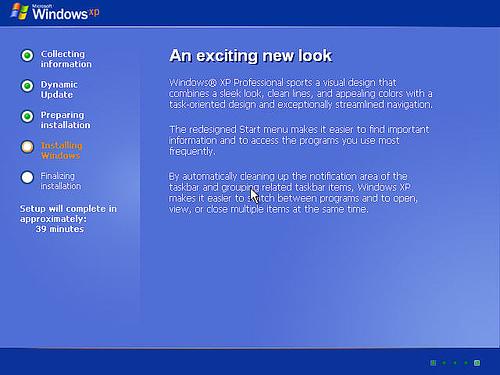This screenshot has width=500, height=375.
Task: Click the Preparing installation step label
Action: (65, 120)
